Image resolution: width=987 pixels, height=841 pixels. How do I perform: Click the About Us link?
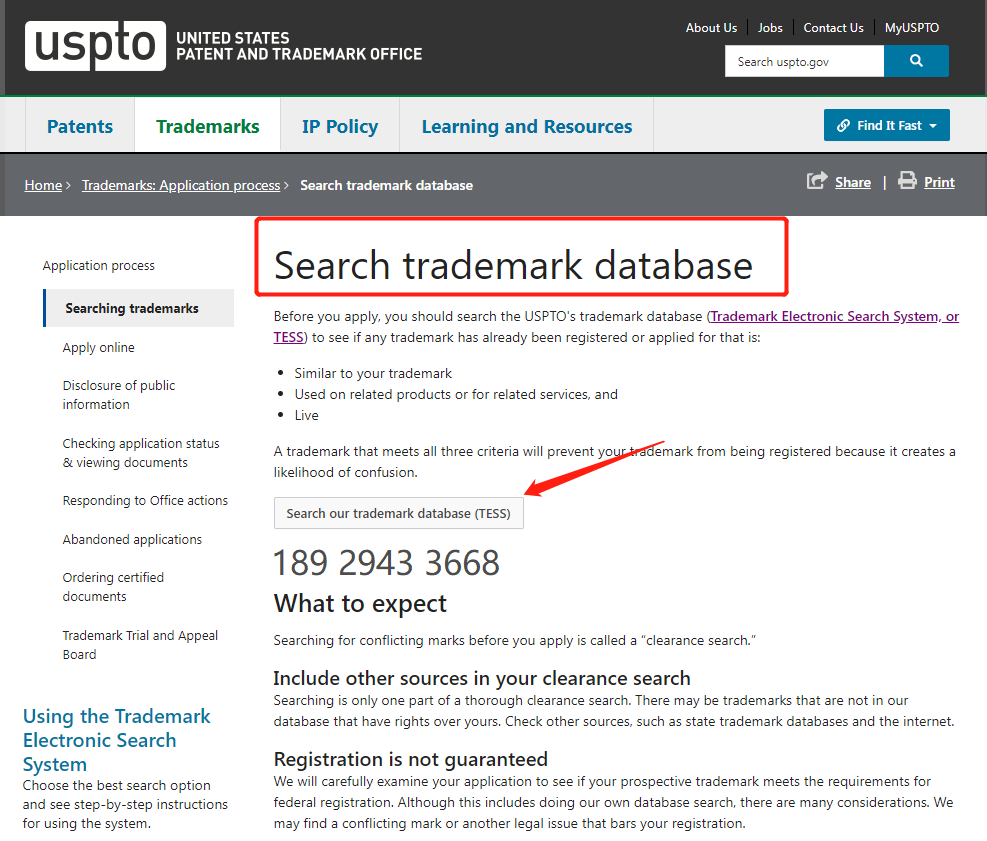coord(711,28)
